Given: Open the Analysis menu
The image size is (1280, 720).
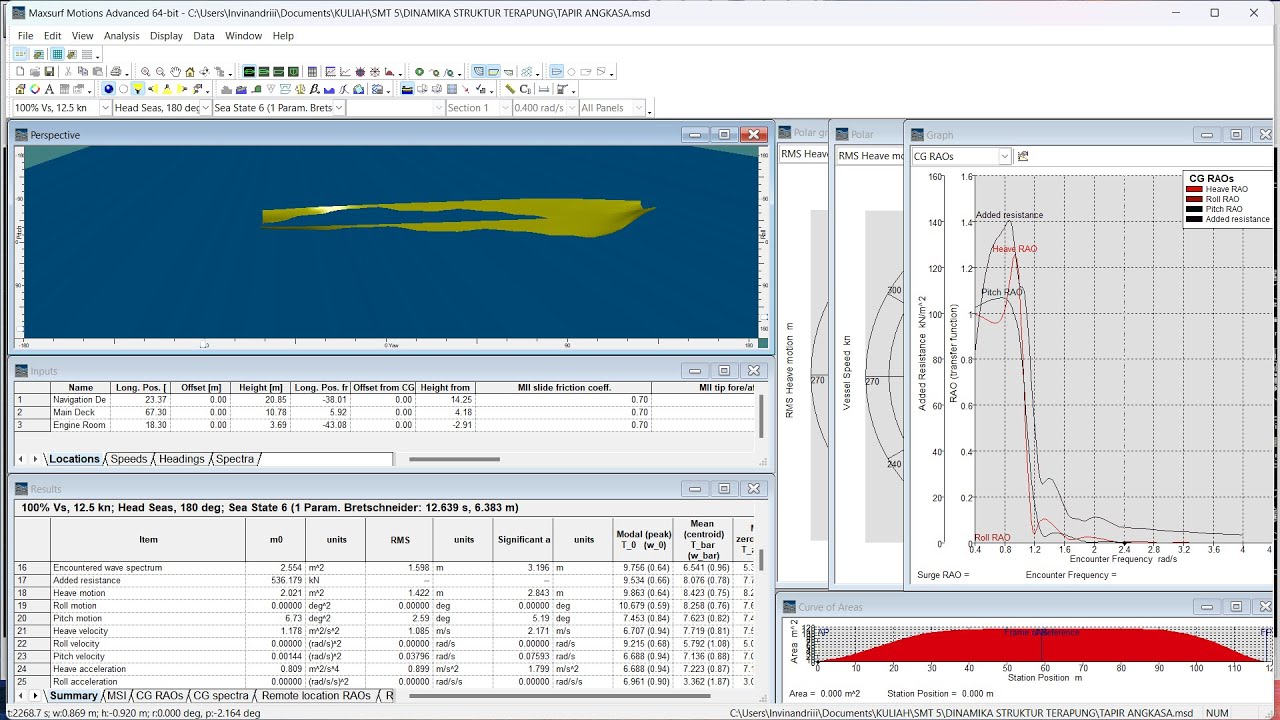Looking at the screenshot, I should tap(122, 36).
